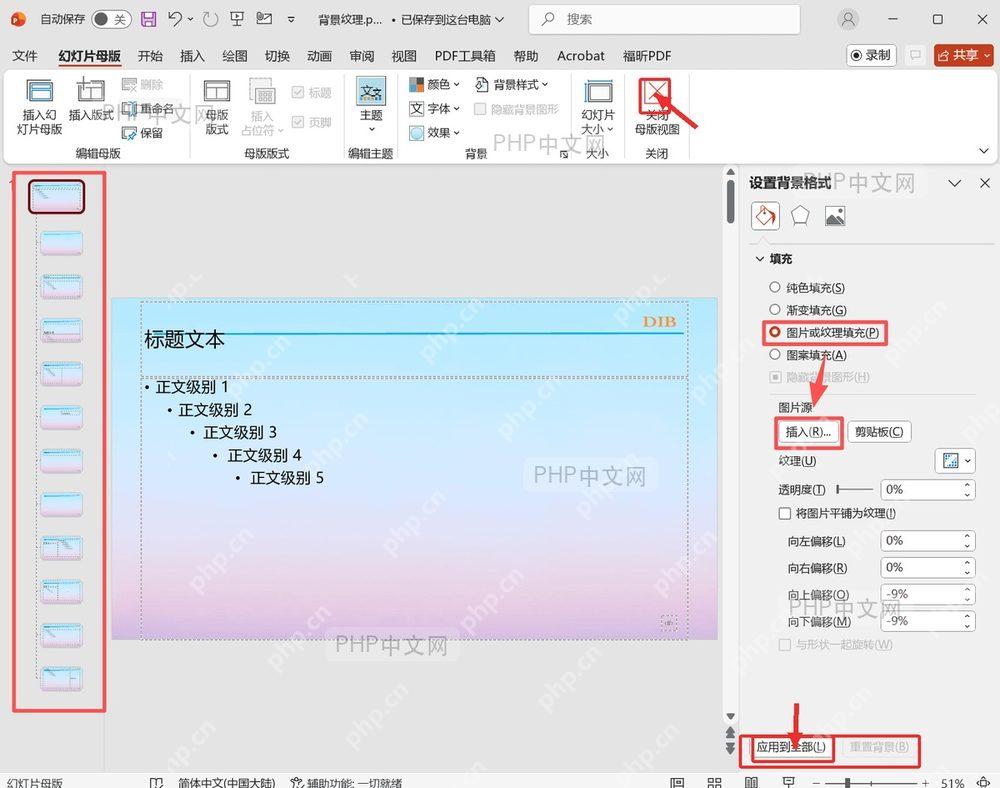1000x788 pixels.
Task: Click the Record (录制) button
Action: pyautogui.click(x=871, y=55)
